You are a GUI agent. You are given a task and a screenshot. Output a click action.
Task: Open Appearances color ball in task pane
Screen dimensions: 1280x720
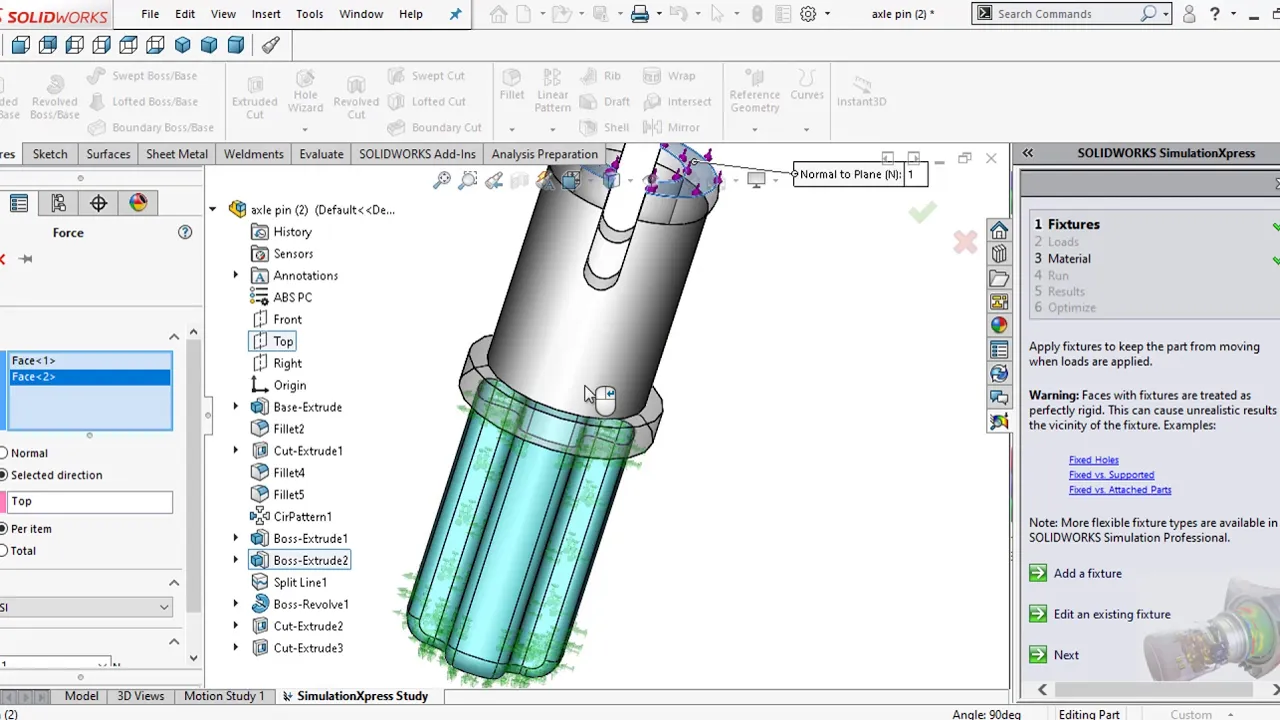click(999, 326)
